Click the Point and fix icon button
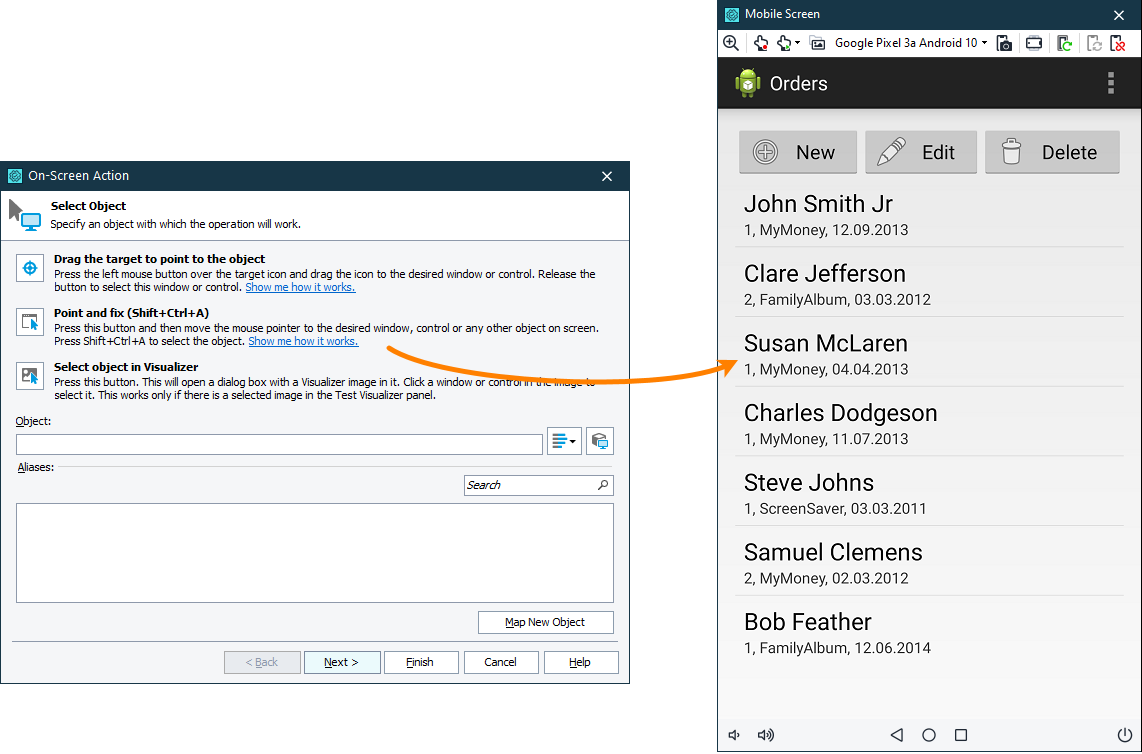This screenshot has width=1142, height=754. (x=30, y=322)
